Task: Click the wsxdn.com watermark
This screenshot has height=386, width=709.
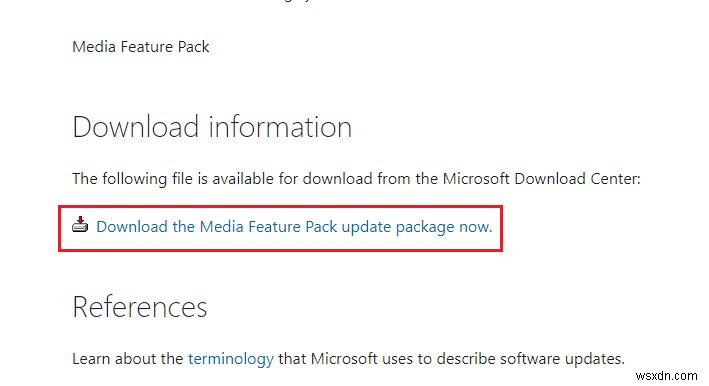Action: 666,376
